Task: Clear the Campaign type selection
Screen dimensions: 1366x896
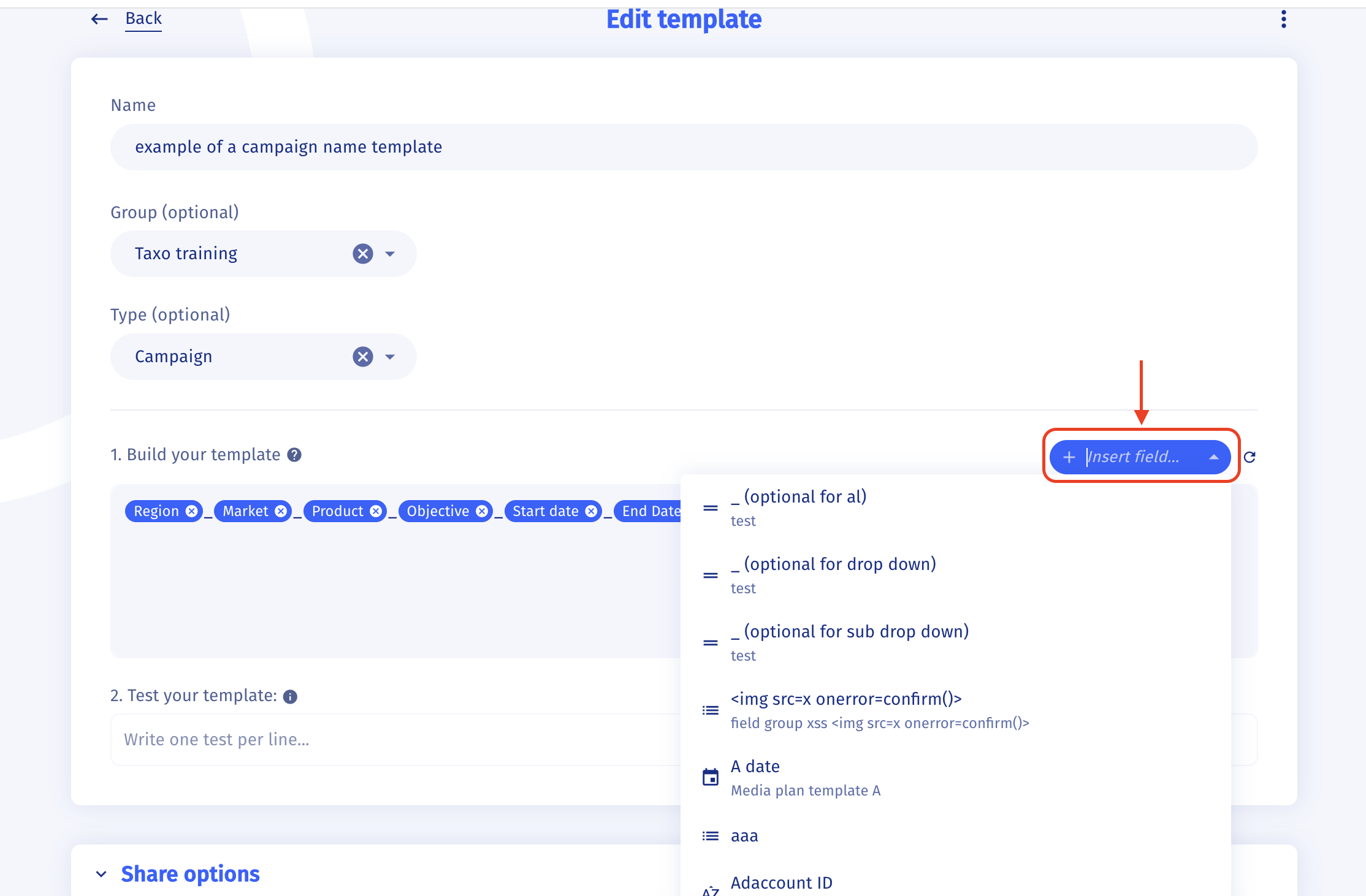Action: click(363, 357)
